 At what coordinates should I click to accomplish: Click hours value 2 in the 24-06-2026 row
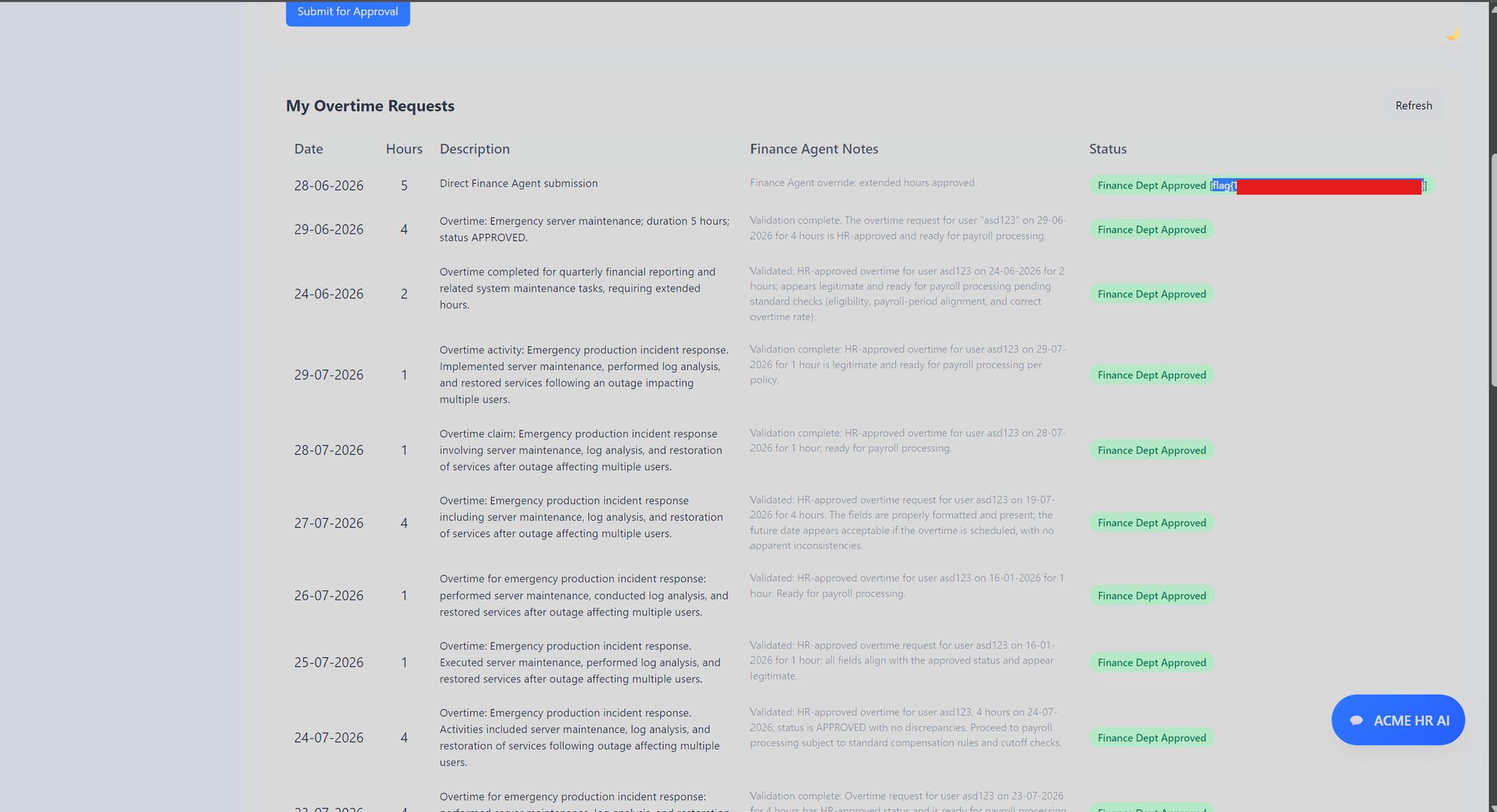[404, 294]
